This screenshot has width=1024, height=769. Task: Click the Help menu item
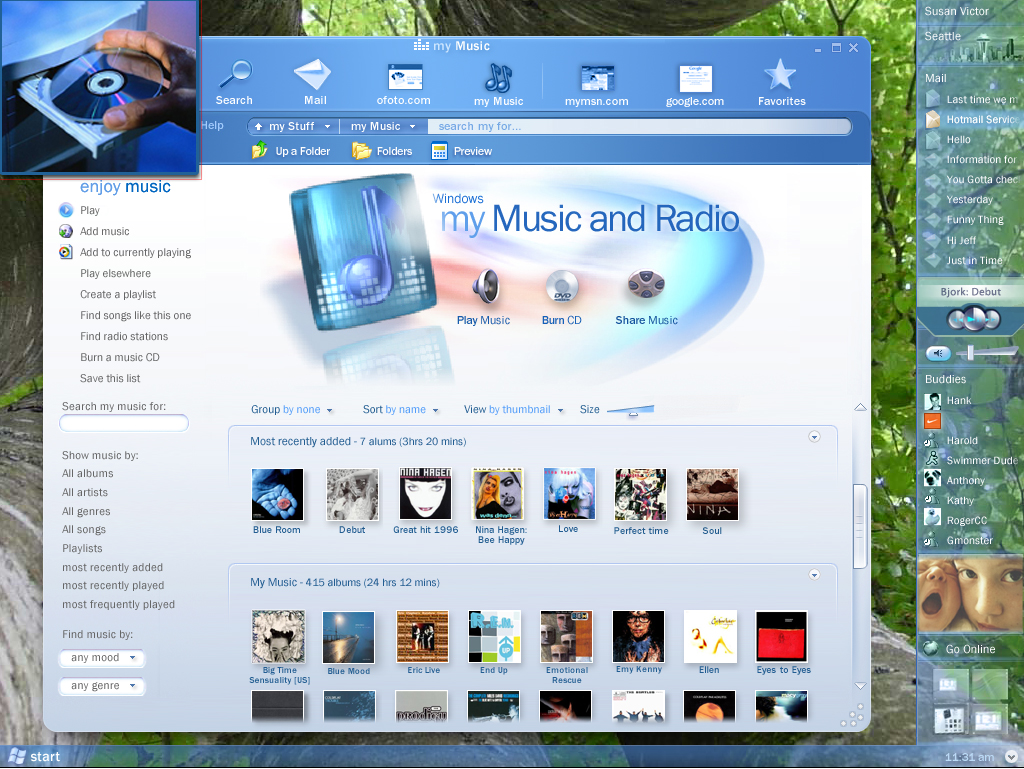click(212, 125)
